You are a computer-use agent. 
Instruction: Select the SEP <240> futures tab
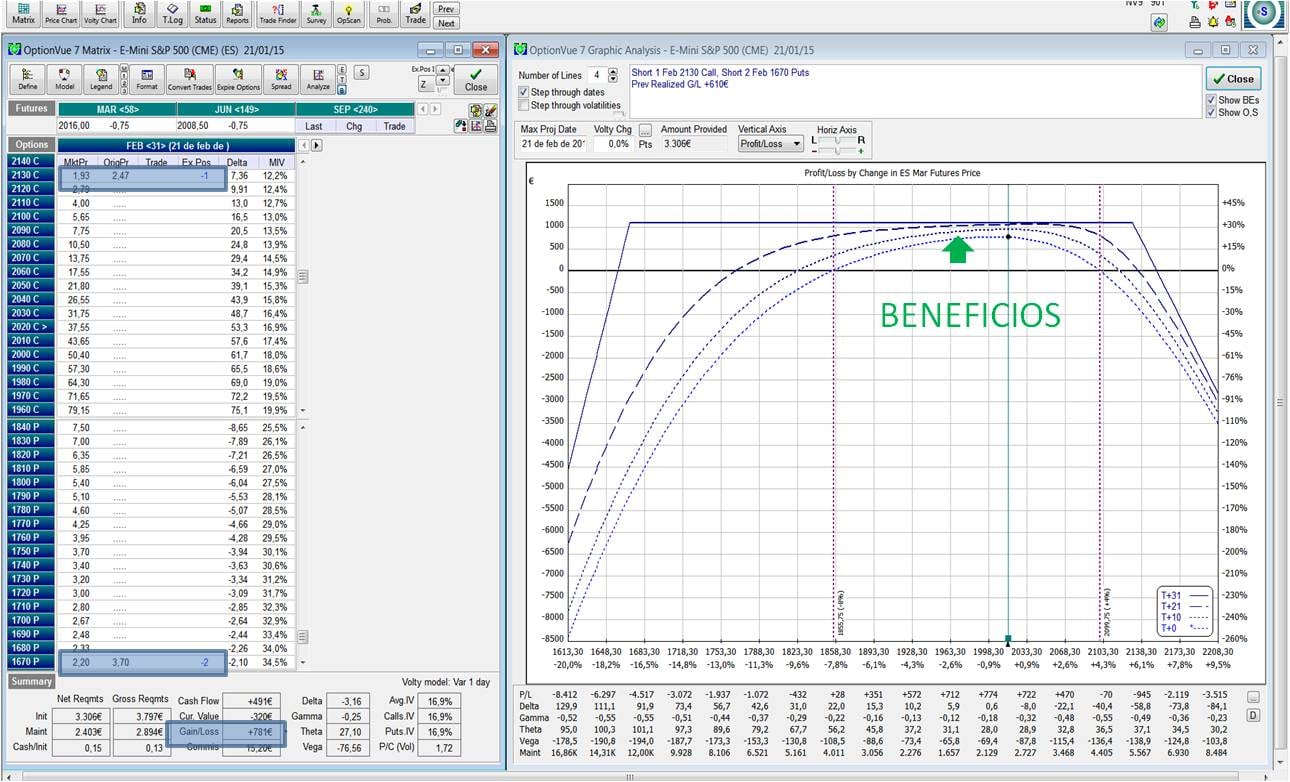click(354, 109)
